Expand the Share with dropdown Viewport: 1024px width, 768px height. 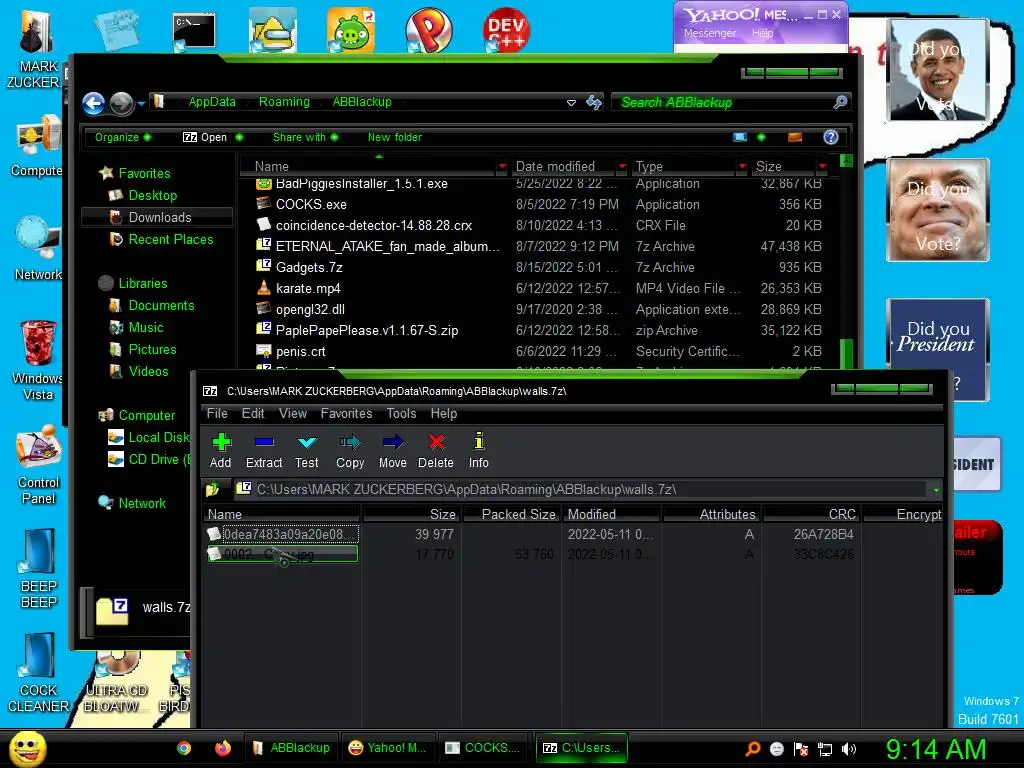tap(305, 137)
